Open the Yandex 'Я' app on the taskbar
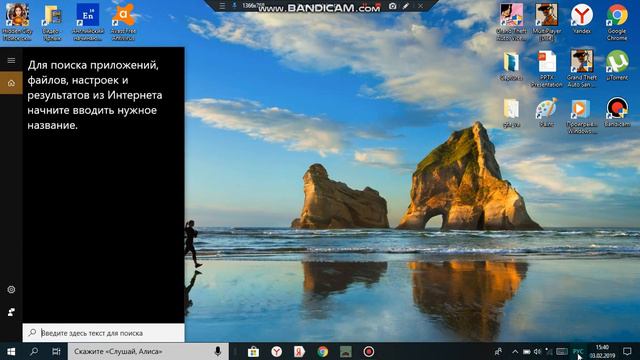Viewport: 640px width, 360px height. (x=300, y=351)
